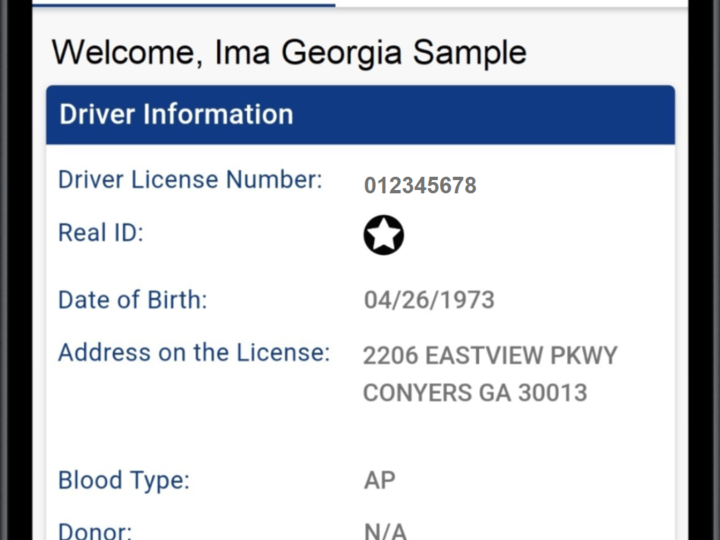Click the Driver License Number label

[190, 180]
